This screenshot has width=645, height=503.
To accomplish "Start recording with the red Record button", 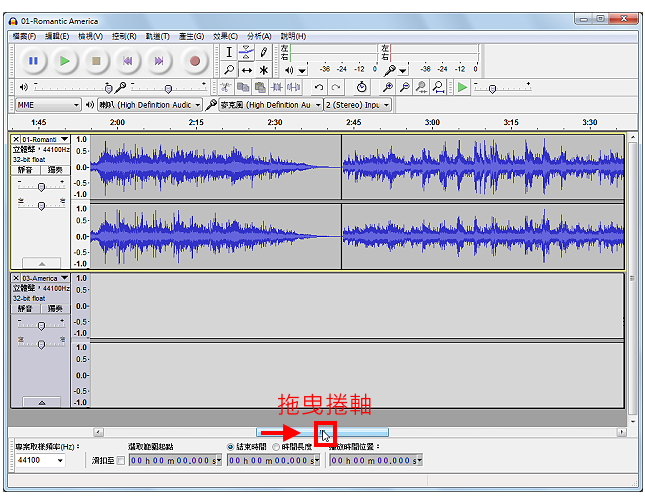I will coord(195,61).
